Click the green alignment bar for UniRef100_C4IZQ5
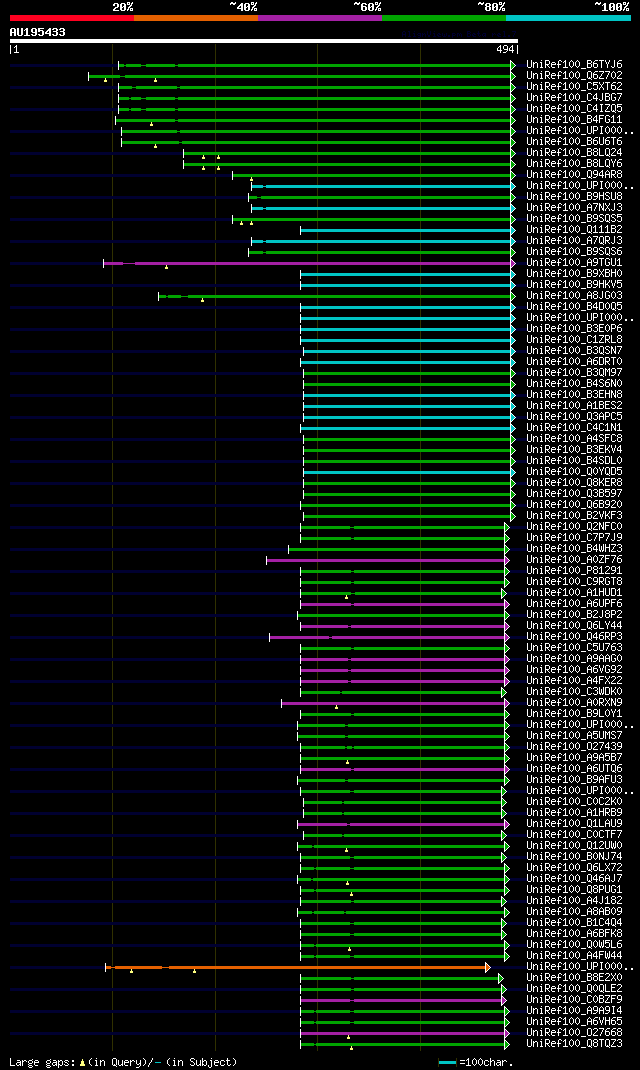 click(x=315, y=109)
